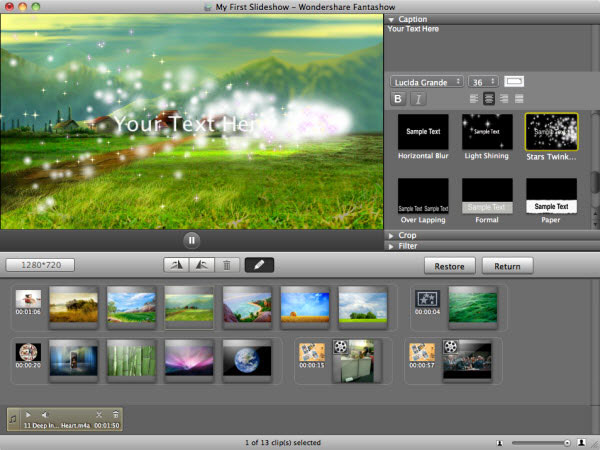Image resolution: width=600 pixels, height=450 pixels.
Task: Pause the slideshow preview
Action: 191,240
